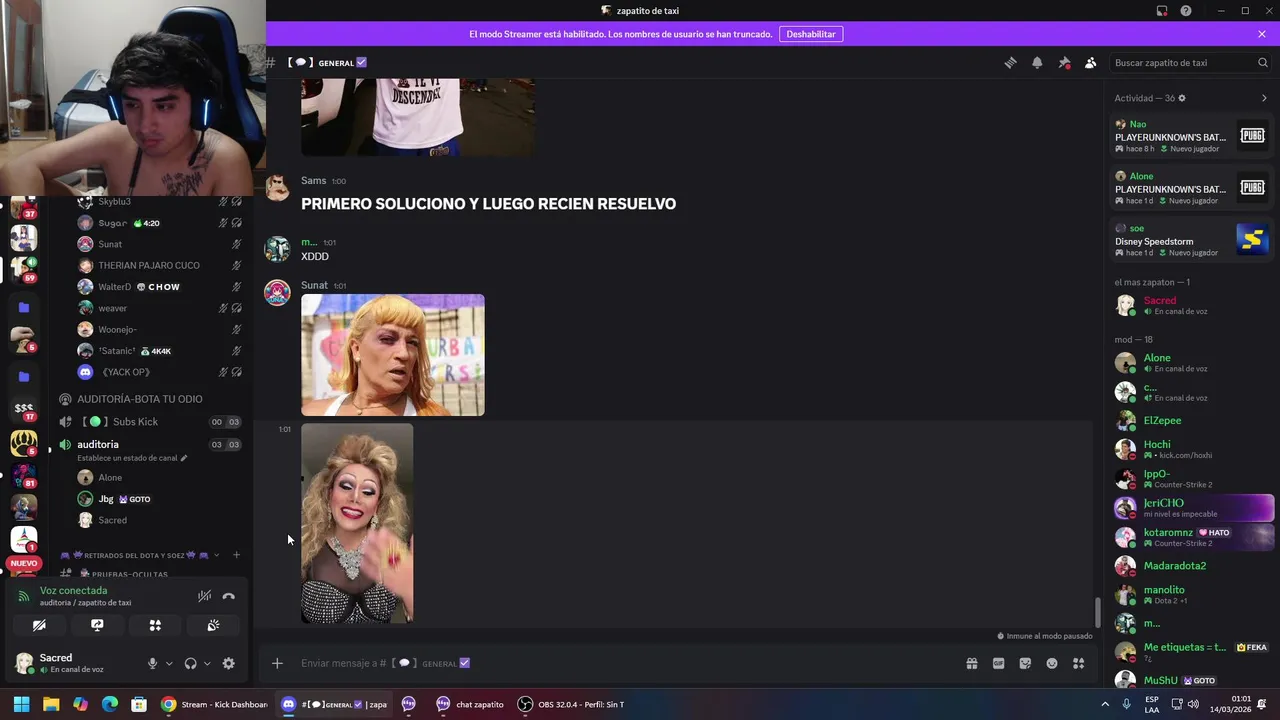Open Nao's PLAYERUNKNOWN'S BATTLEGROUNDS activity card
Image resolution: width=1280 pixels, height=720 pixels.
click(1192, 136)
